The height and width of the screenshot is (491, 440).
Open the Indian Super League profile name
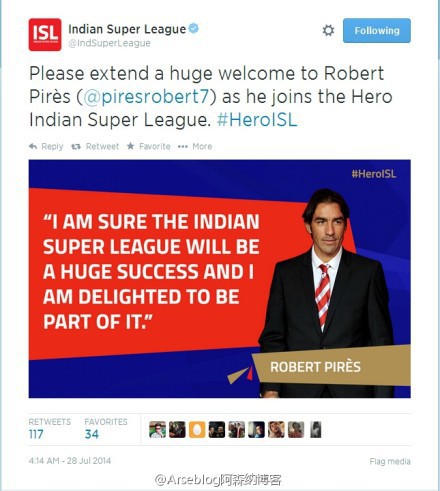click(127, 29)
